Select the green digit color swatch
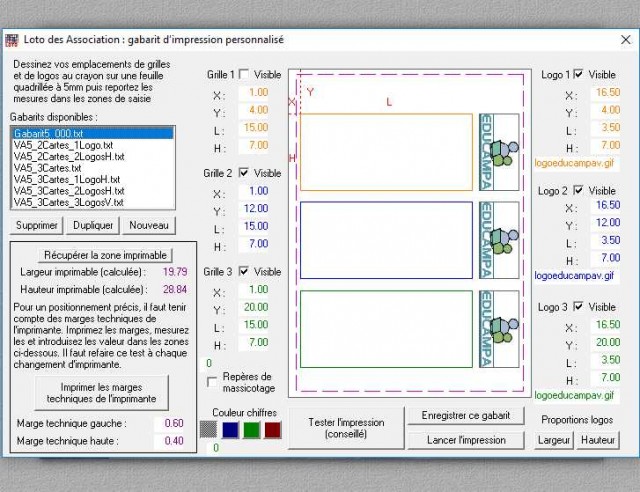This screenshot has height=492, width=640. (x=251, y=429)
